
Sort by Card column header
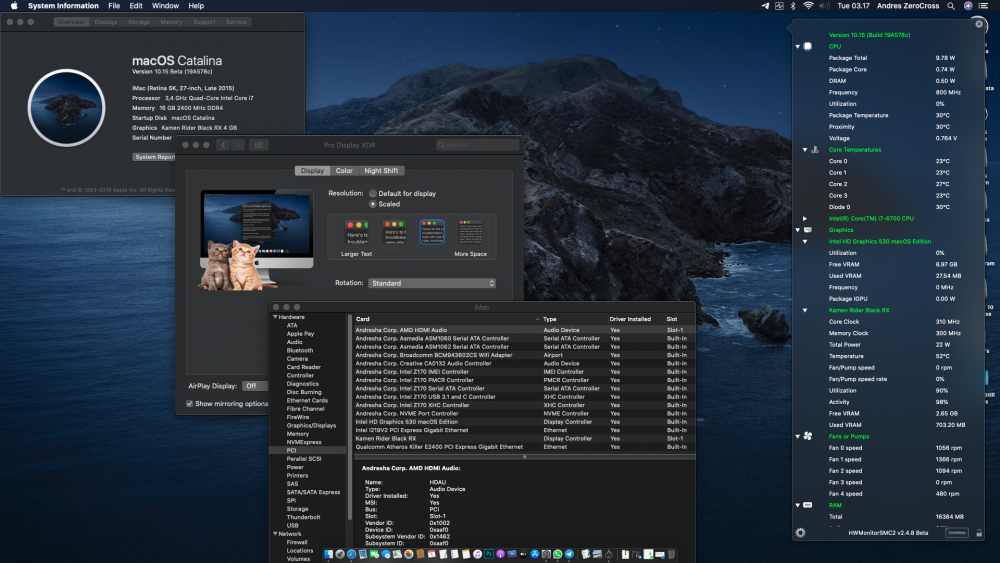[447, 319]
